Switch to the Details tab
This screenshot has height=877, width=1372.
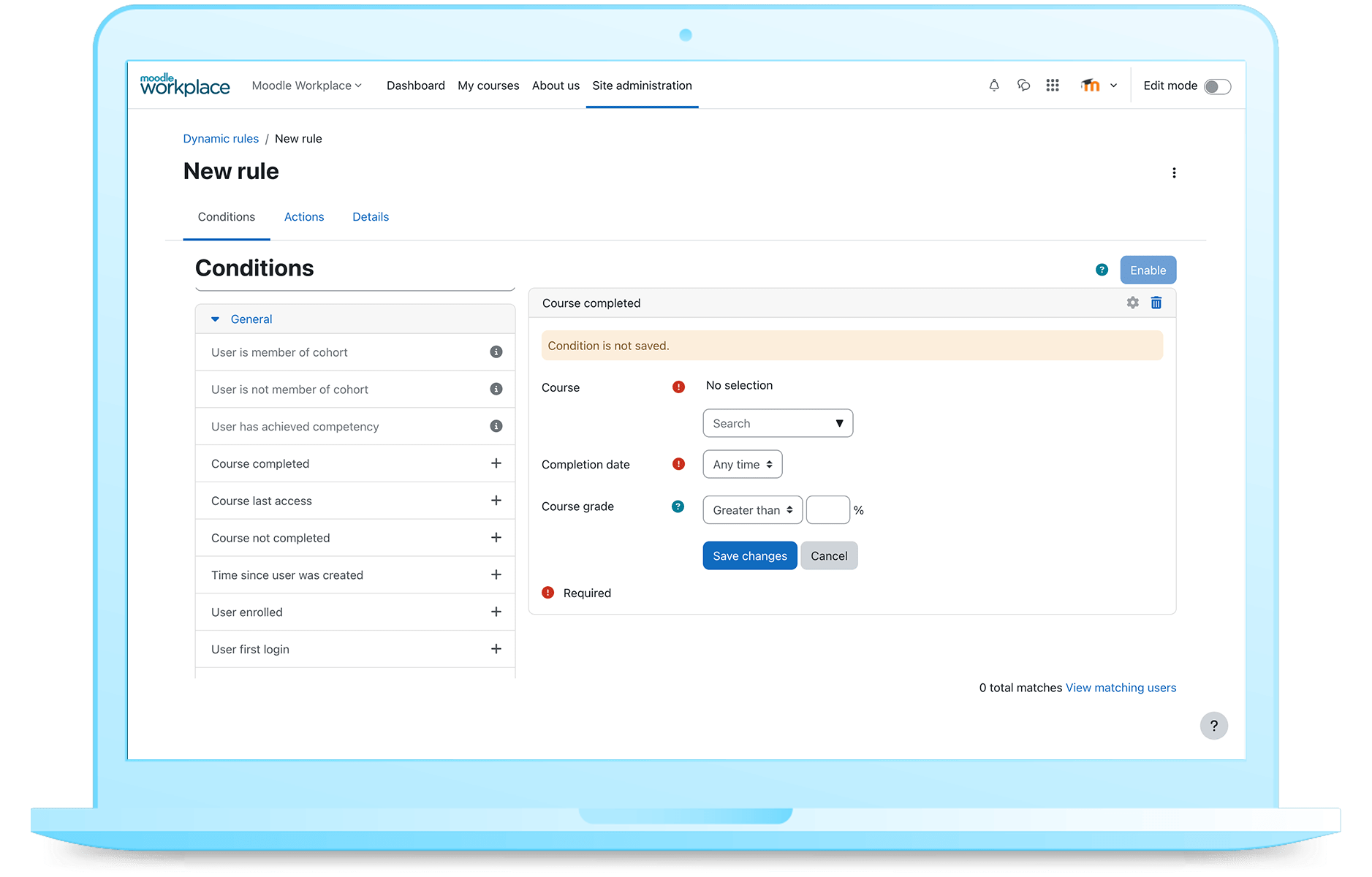370,216
